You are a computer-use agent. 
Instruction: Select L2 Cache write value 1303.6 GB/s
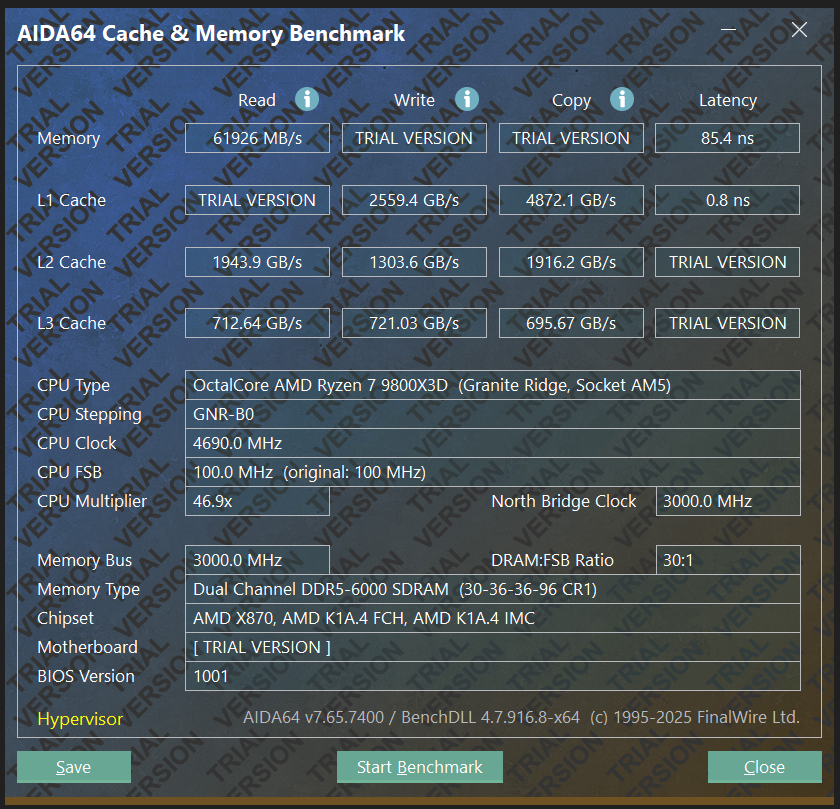tap(414, 262)
